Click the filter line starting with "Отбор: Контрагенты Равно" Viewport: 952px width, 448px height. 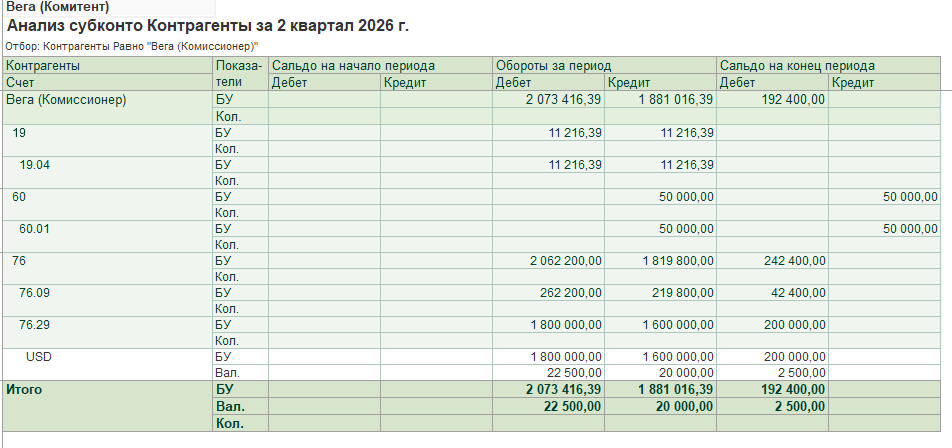click(x=132, y=46)
